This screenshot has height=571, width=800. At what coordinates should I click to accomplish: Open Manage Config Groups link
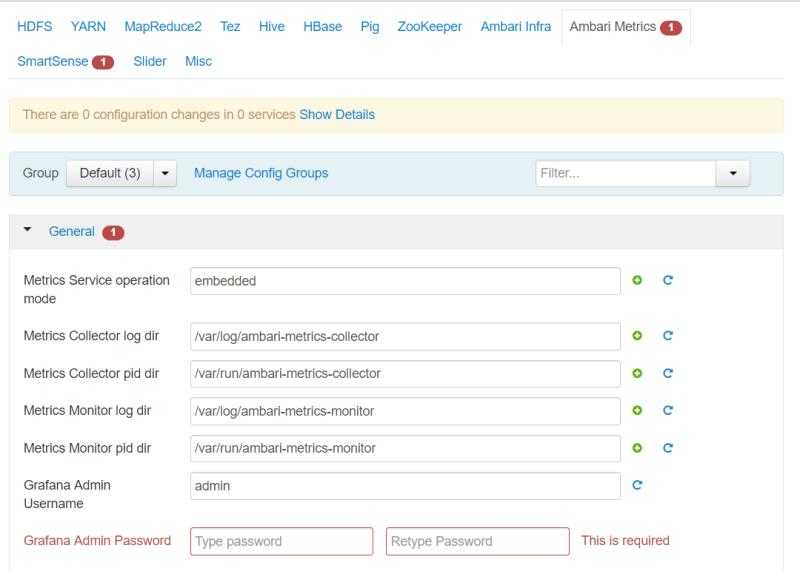[x=261, y=173]
